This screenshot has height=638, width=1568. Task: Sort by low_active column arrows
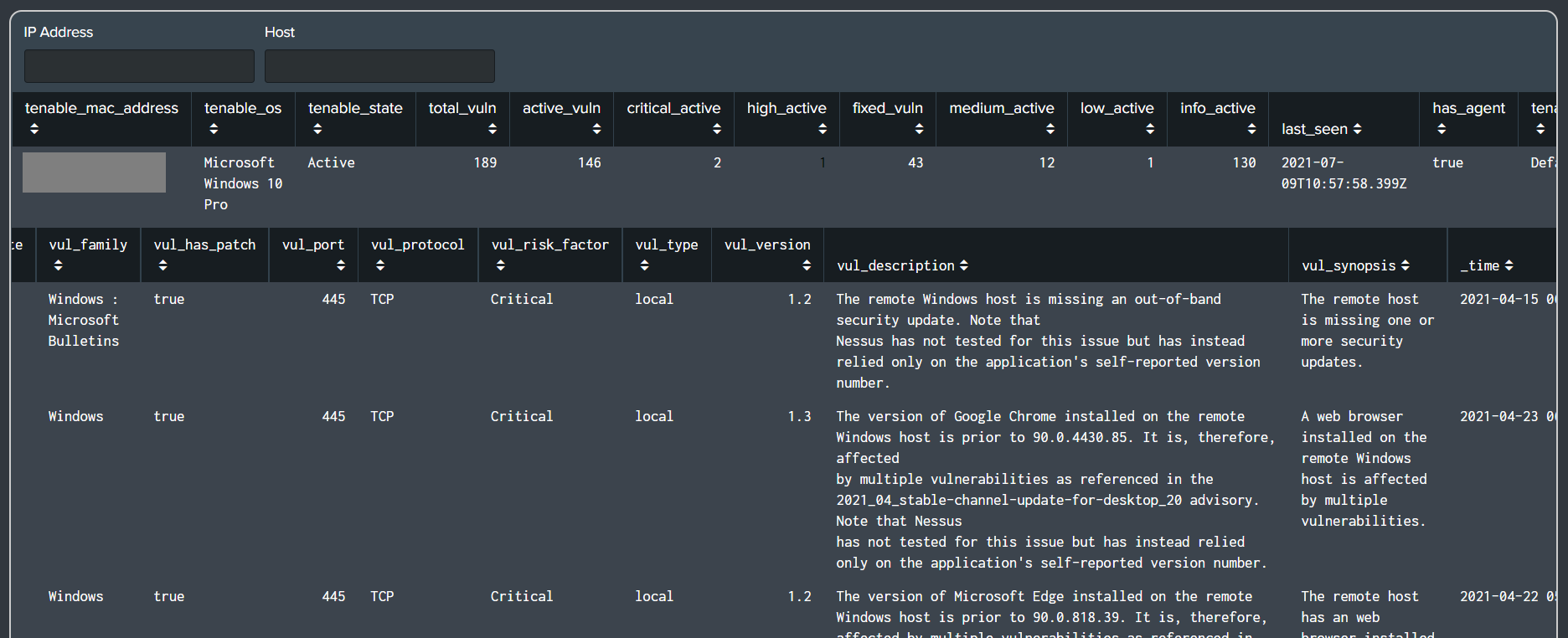(x=1150, y=129)
